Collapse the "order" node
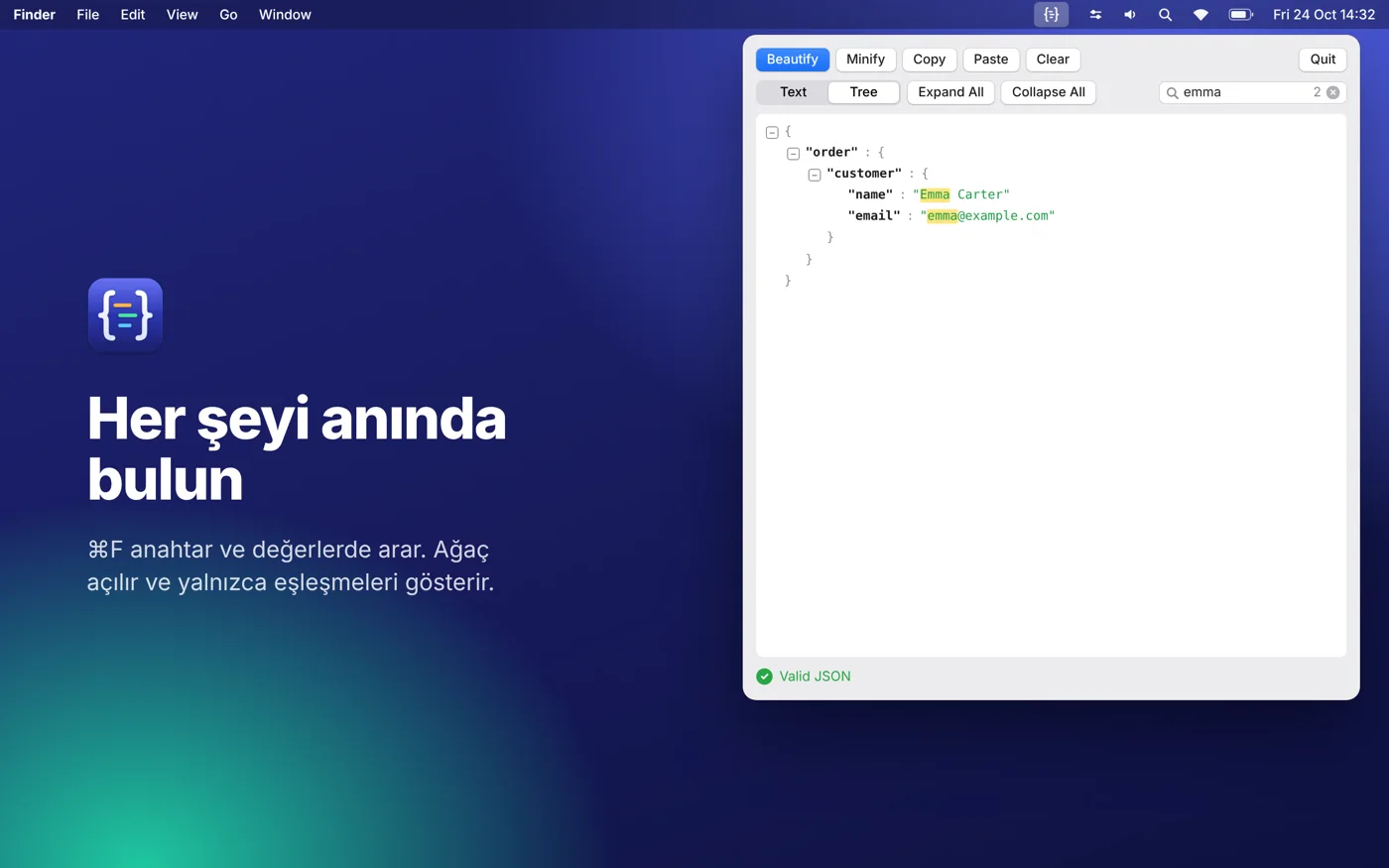This screenshot has width=1389, height=868. pyautogui.click(x=793, y=153)
